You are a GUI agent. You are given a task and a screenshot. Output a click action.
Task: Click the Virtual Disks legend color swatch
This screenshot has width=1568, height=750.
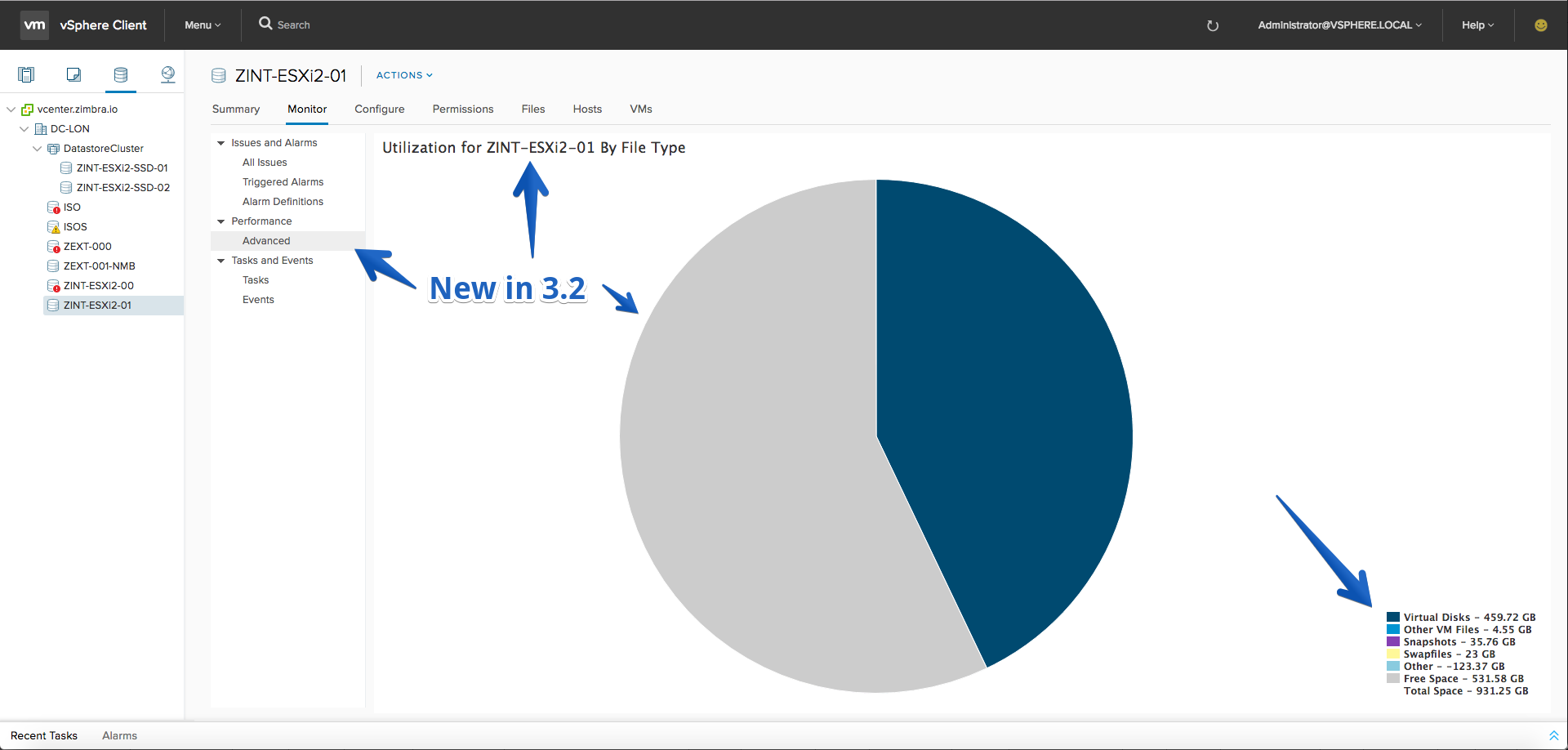tap(1393, 618)
